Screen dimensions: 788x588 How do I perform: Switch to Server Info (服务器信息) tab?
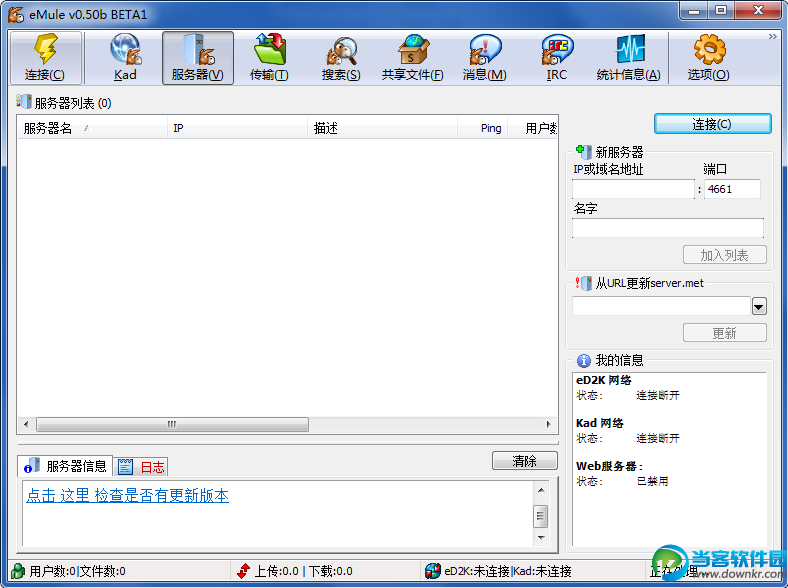(x=65, y=466)
